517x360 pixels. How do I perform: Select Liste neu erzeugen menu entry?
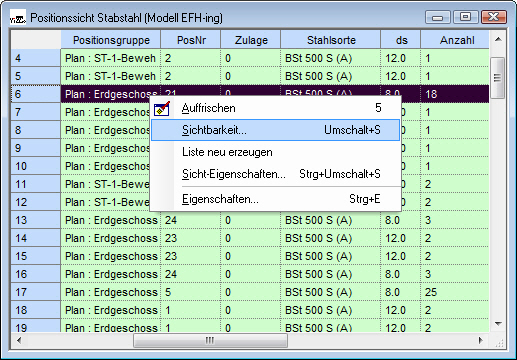pyautogui.click(x=275, y=152)
